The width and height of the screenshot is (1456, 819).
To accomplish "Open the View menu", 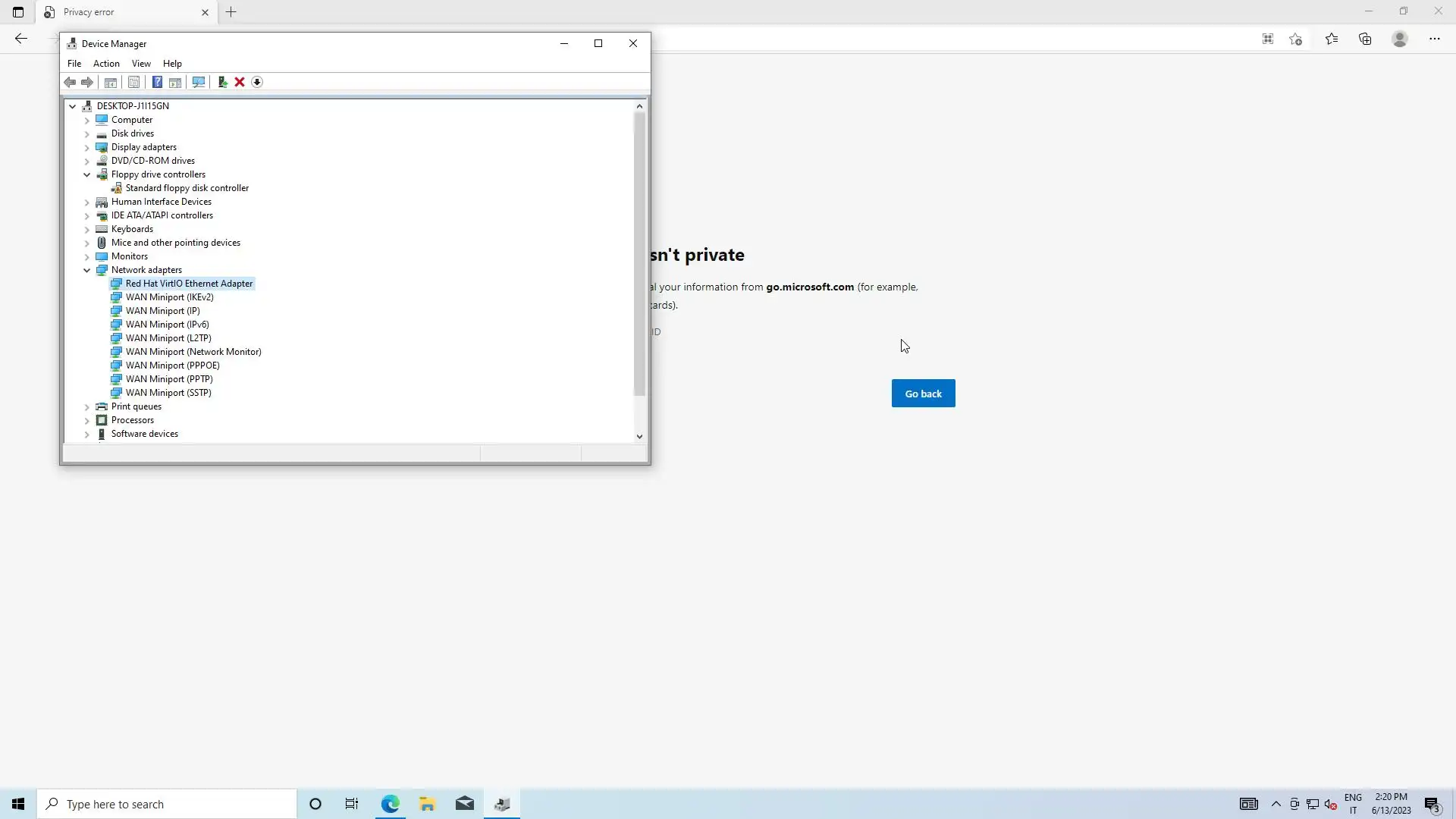I will click(x=141, y=64).
